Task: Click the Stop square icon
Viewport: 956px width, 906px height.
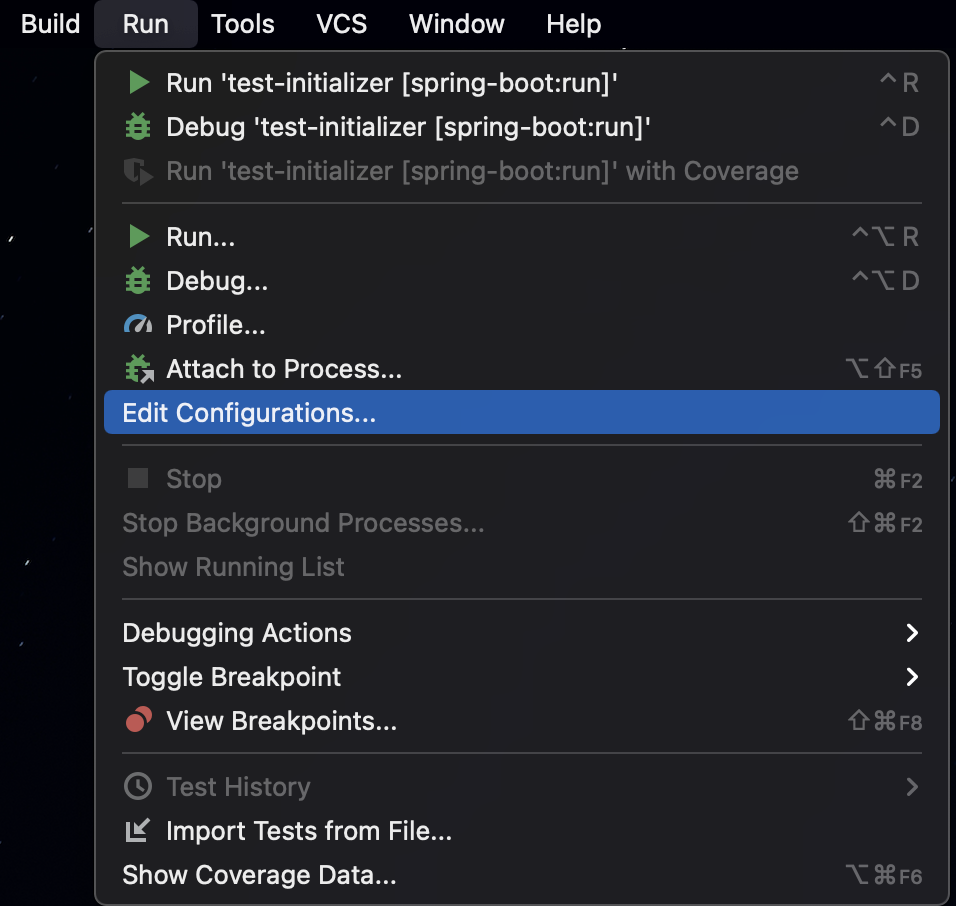Action: 138,479
